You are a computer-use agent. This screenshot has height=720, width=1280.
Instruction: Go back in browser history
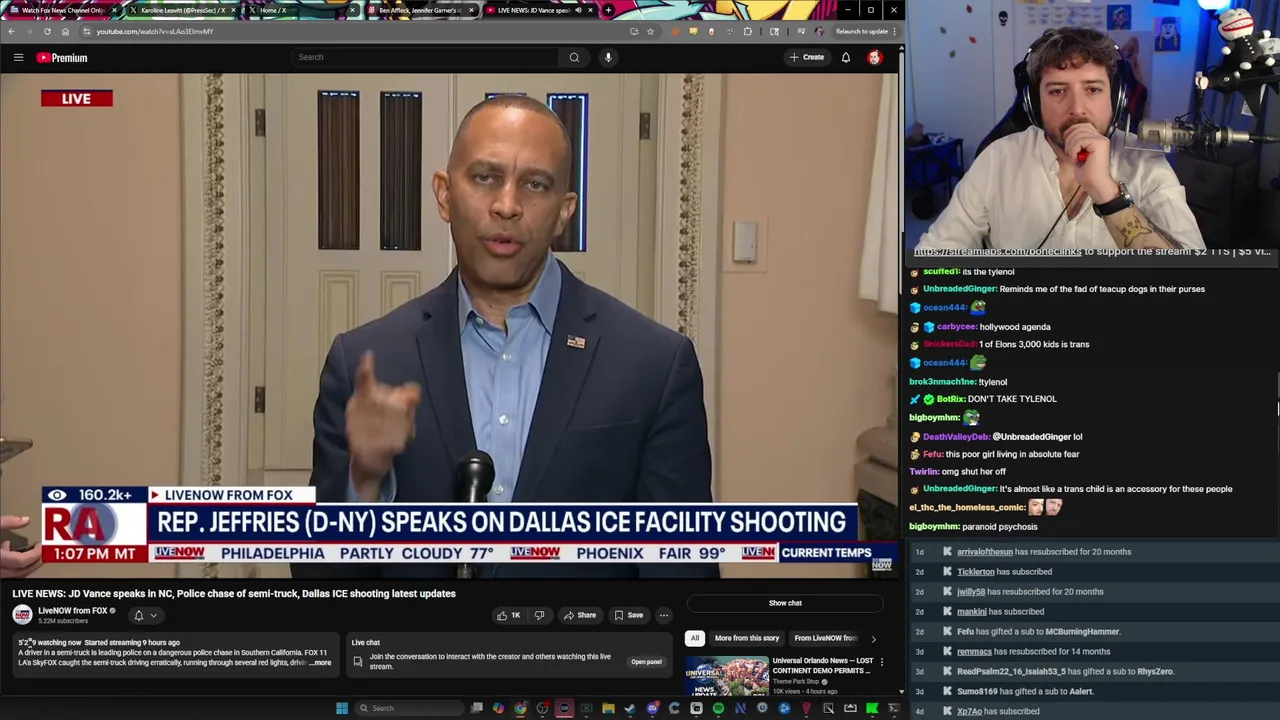tap(11, 31)
